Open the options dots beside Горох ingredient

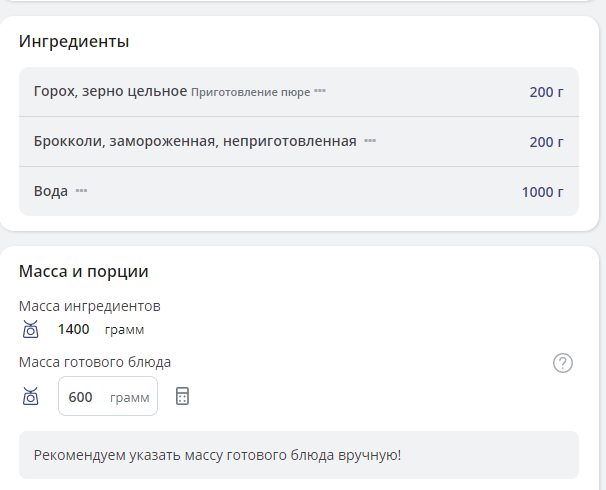tap(320, 92)
